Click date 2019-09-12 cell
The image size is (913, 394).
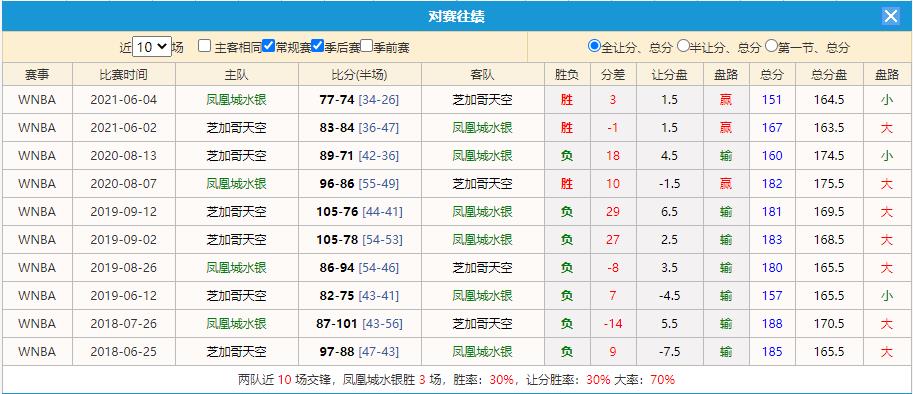[x=123, y=212]
